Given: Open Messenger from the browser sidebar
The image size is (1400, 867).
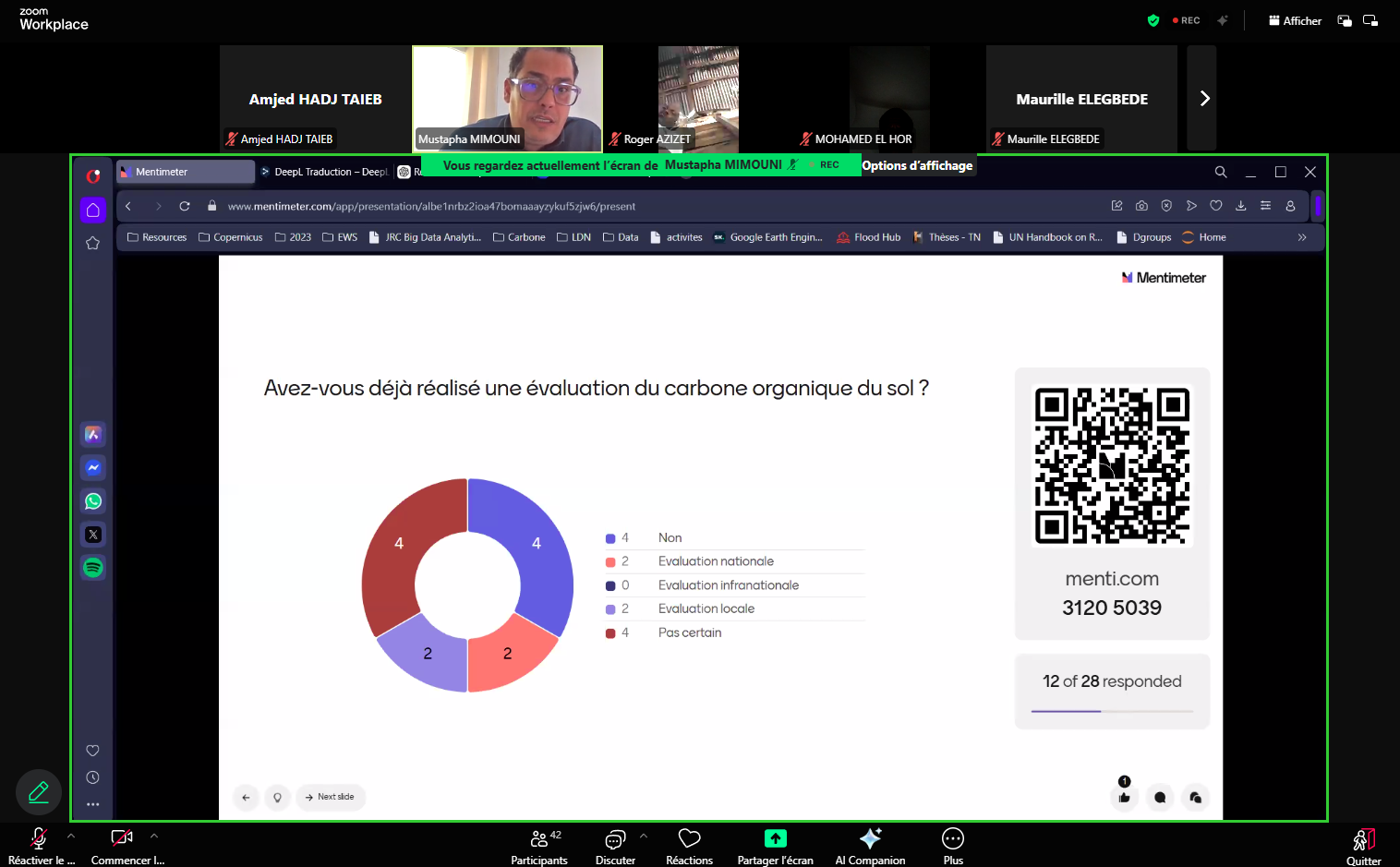Looking at the screenshot, I should click(x=92, y=467).
